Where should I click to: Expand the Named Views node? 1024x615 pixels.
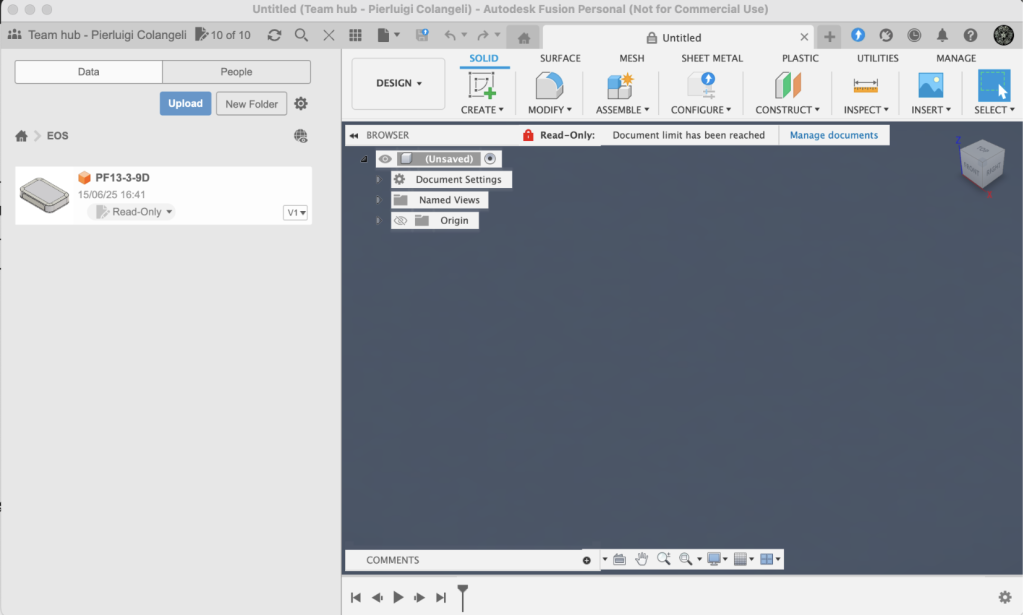[377, 200]
